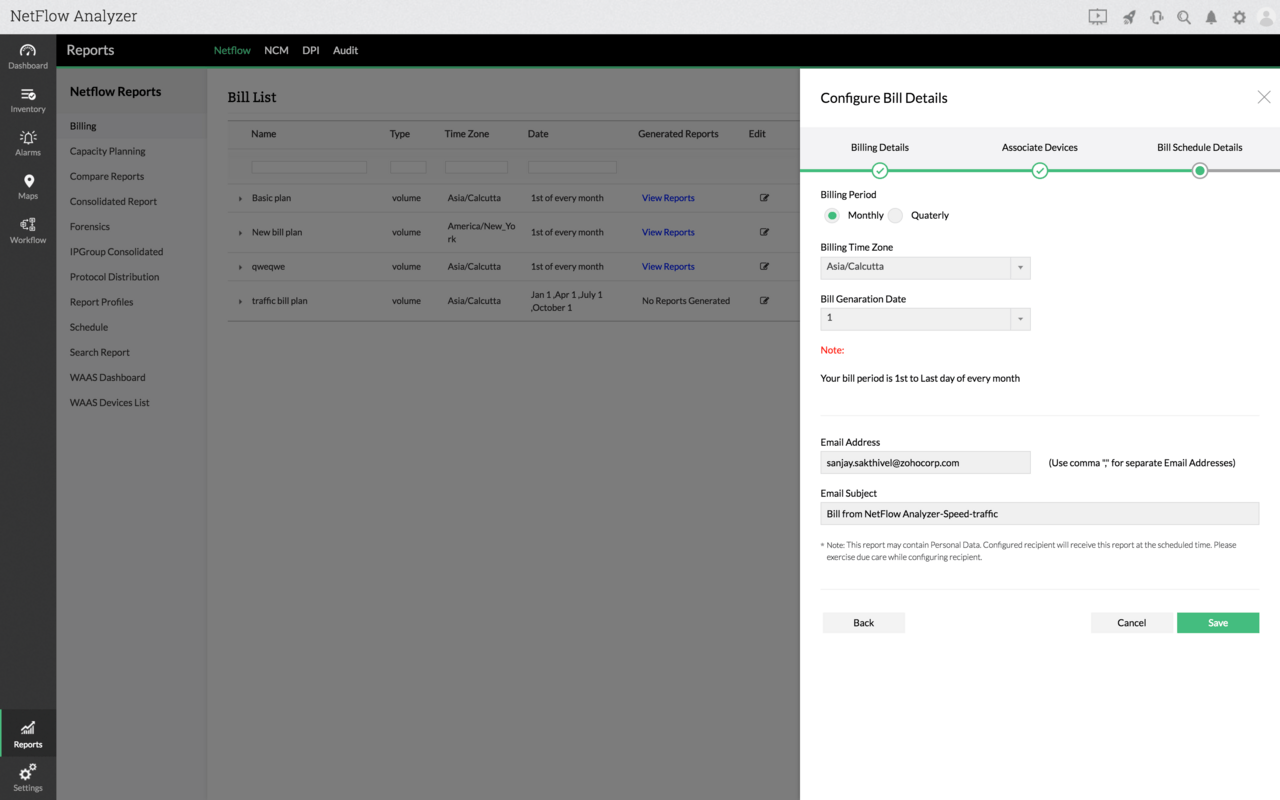Viewport: 1280px width, 800px height.
Task: Click the rocket icon in top bar
Action: click(1129, 17)
